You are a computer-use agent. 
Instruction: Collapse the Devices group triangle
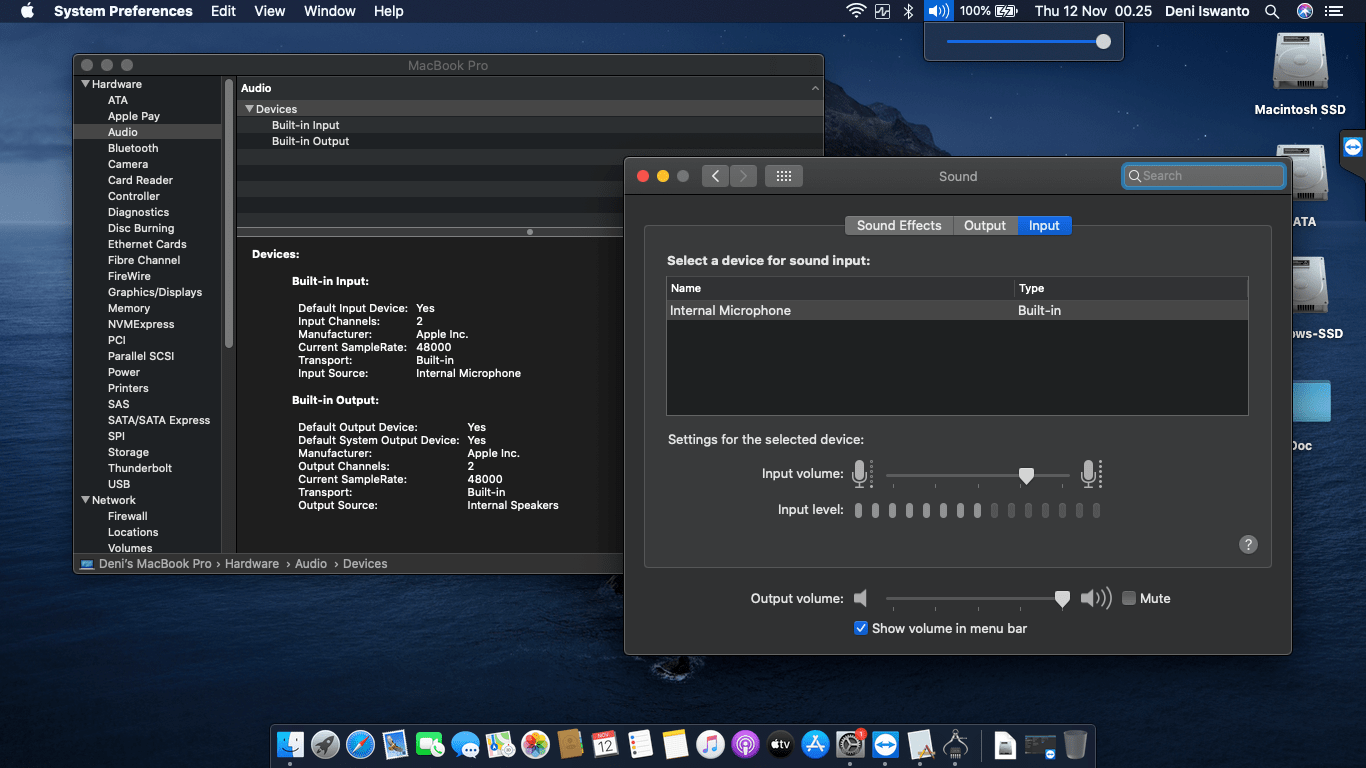[249, 109]
